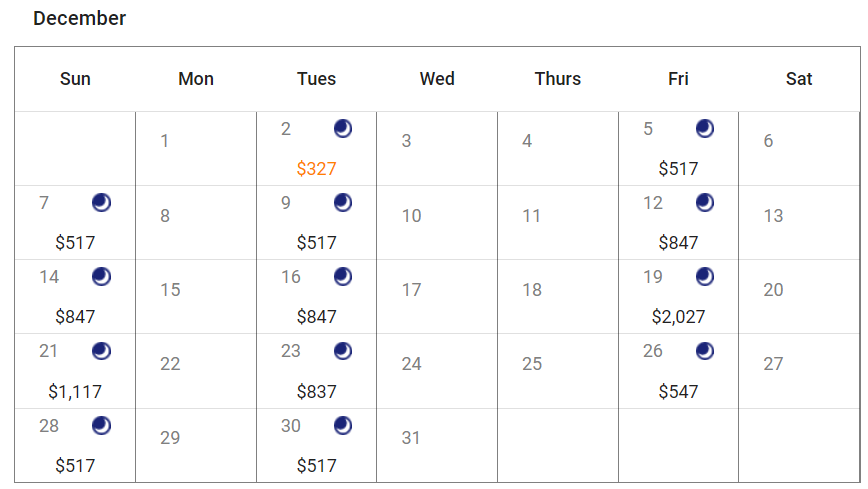
Task: Click the moon icon on December 7
Action: (x=101, y=203)
